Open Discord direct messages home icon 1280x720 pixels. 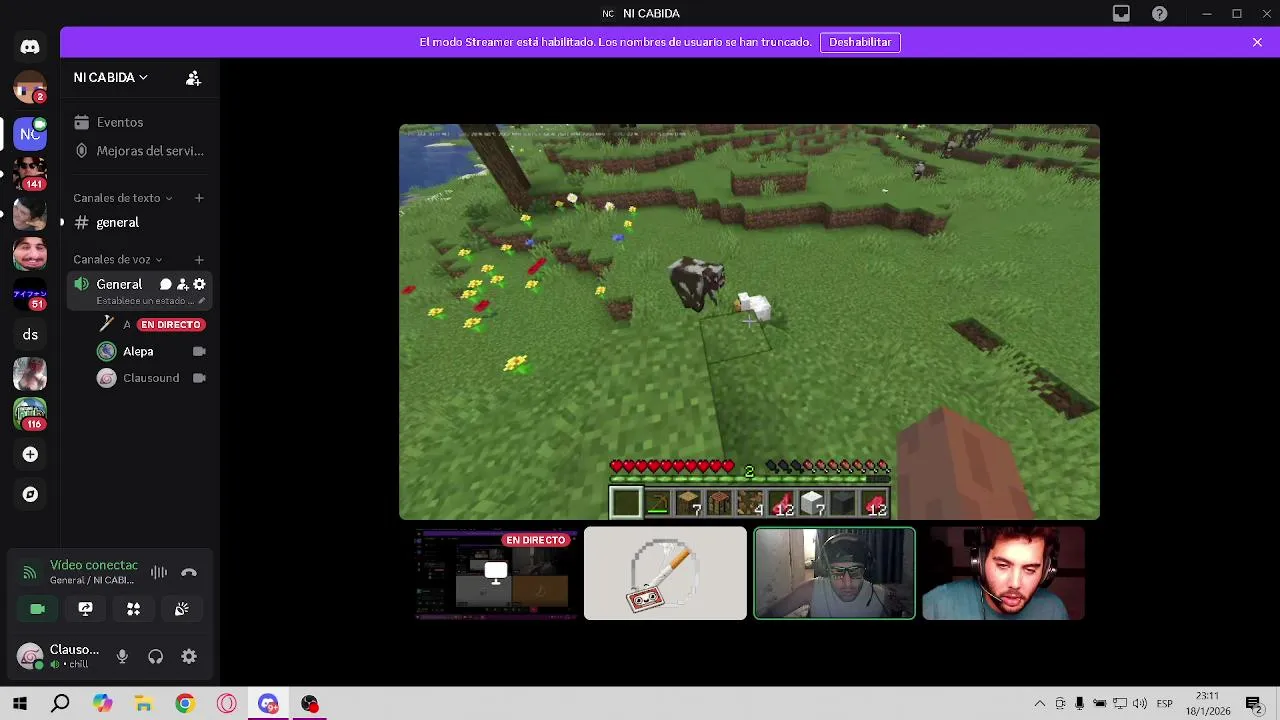click(x=30, y=47)
